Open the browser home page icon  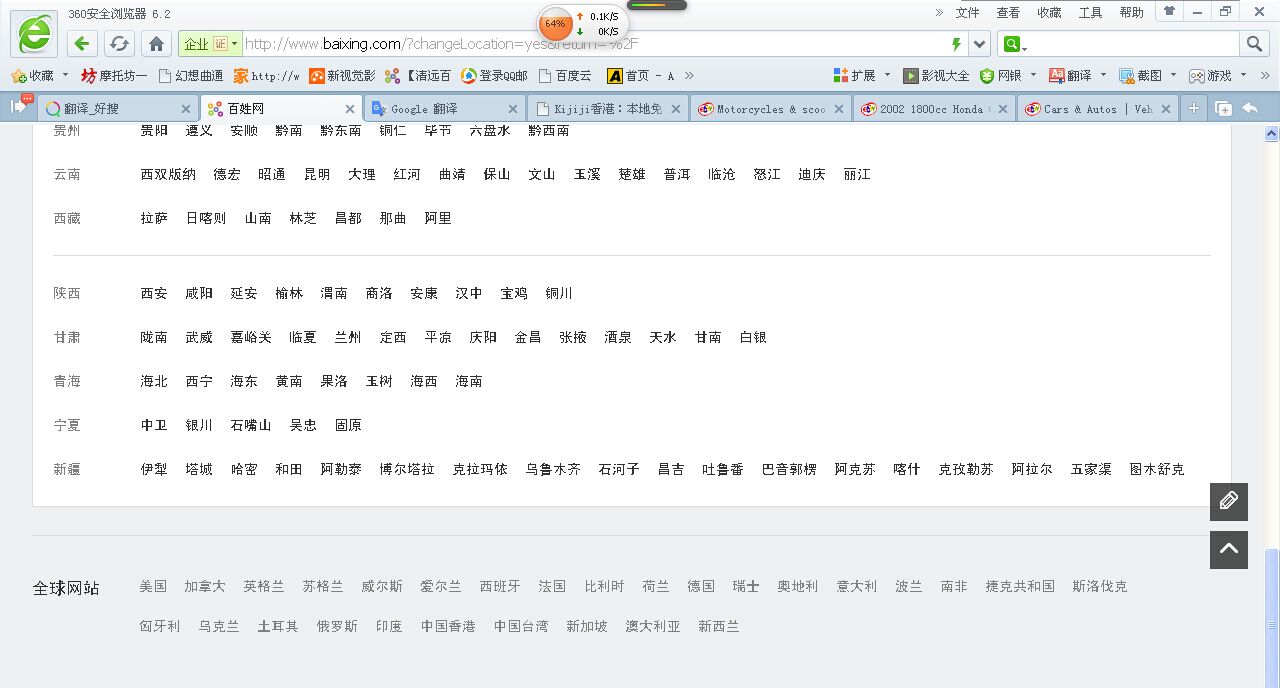coord(156,43)
